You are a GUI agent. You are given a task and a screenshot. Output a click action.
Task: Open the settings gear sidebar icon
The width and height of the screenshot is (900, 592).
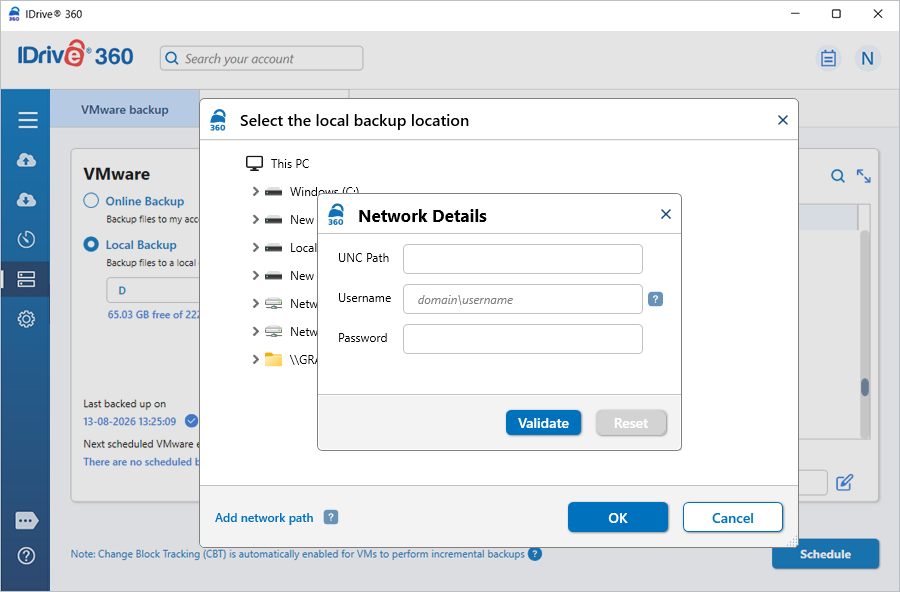point(26,319)
